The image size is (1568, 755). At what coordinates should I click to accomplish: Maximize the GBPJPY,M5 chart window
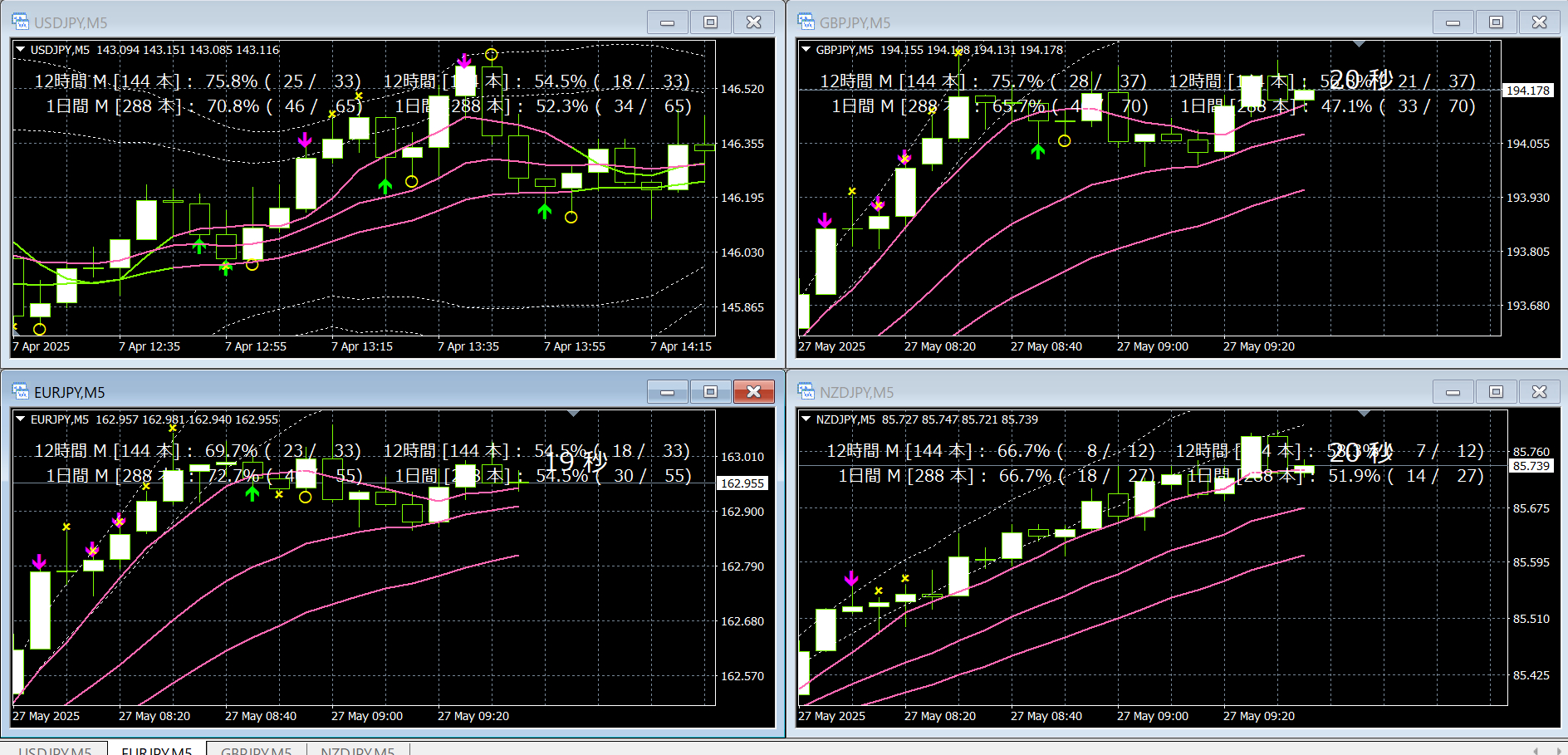1497,22
